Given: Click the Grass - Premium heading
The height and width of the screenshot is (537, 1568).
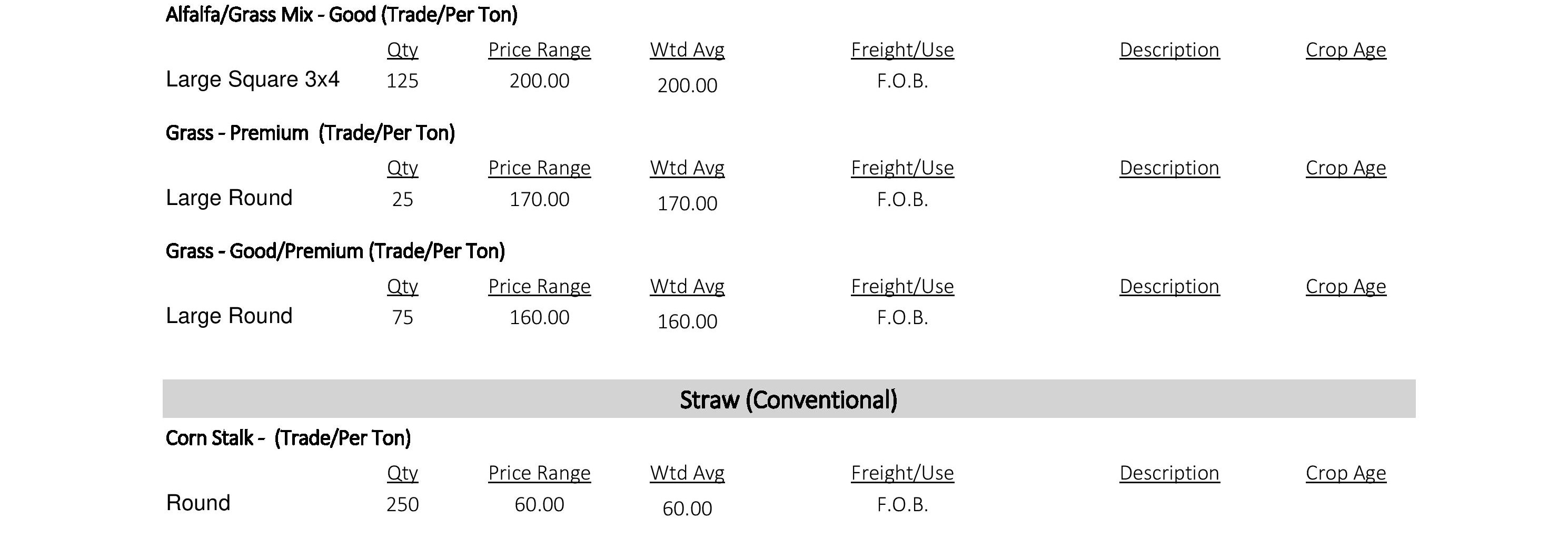Looking at the screenshot, I should pos(311,133).
